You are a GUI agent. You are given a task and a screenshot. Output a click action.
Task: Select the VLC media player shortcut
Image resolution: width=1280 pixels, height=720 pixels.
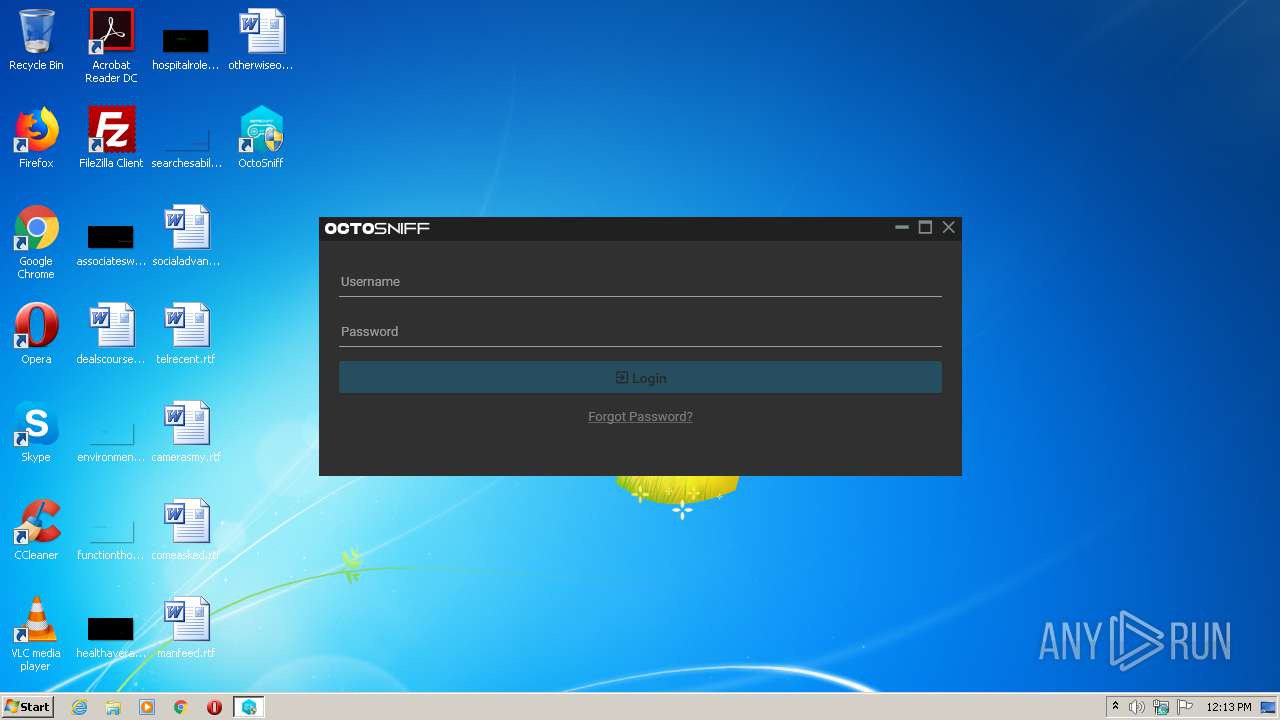point(36,635)
